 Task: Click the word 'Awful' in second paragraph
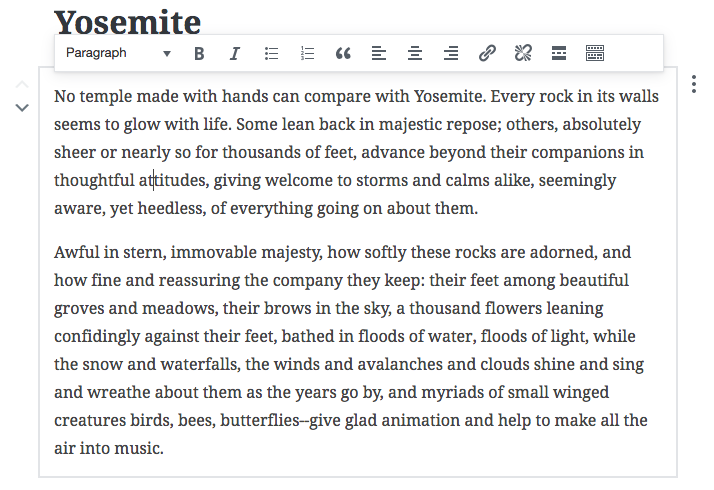pos(76,252)
